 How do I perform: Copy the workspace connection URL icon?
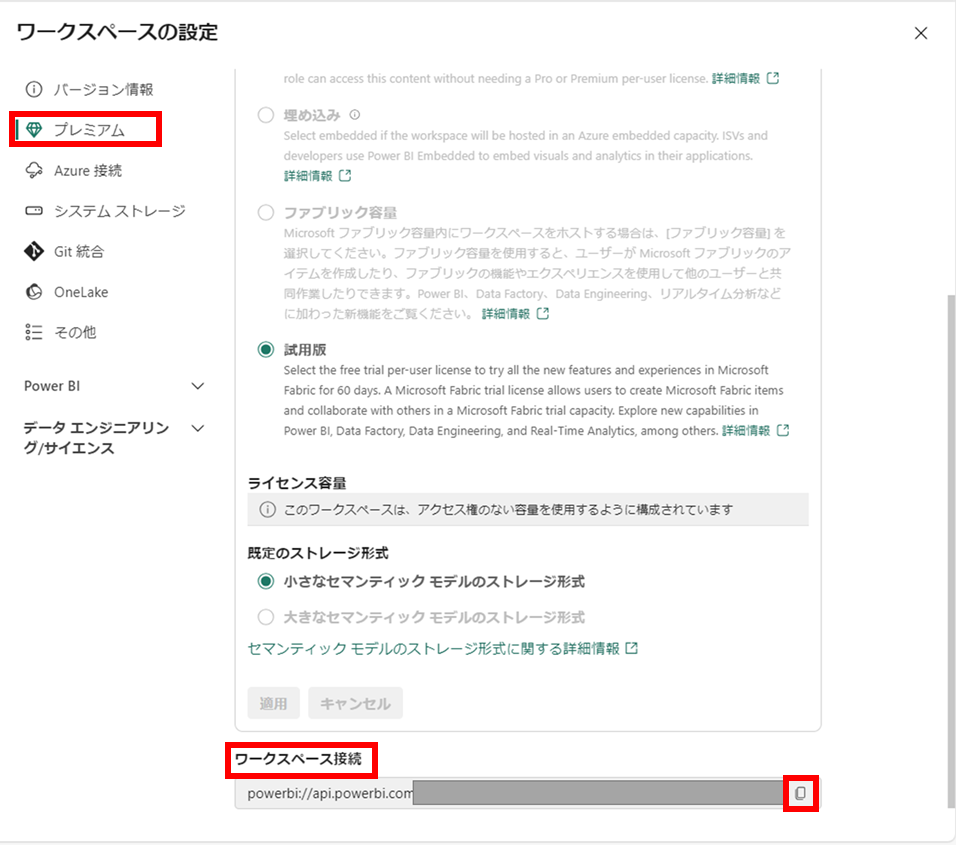tap(801, 793)
